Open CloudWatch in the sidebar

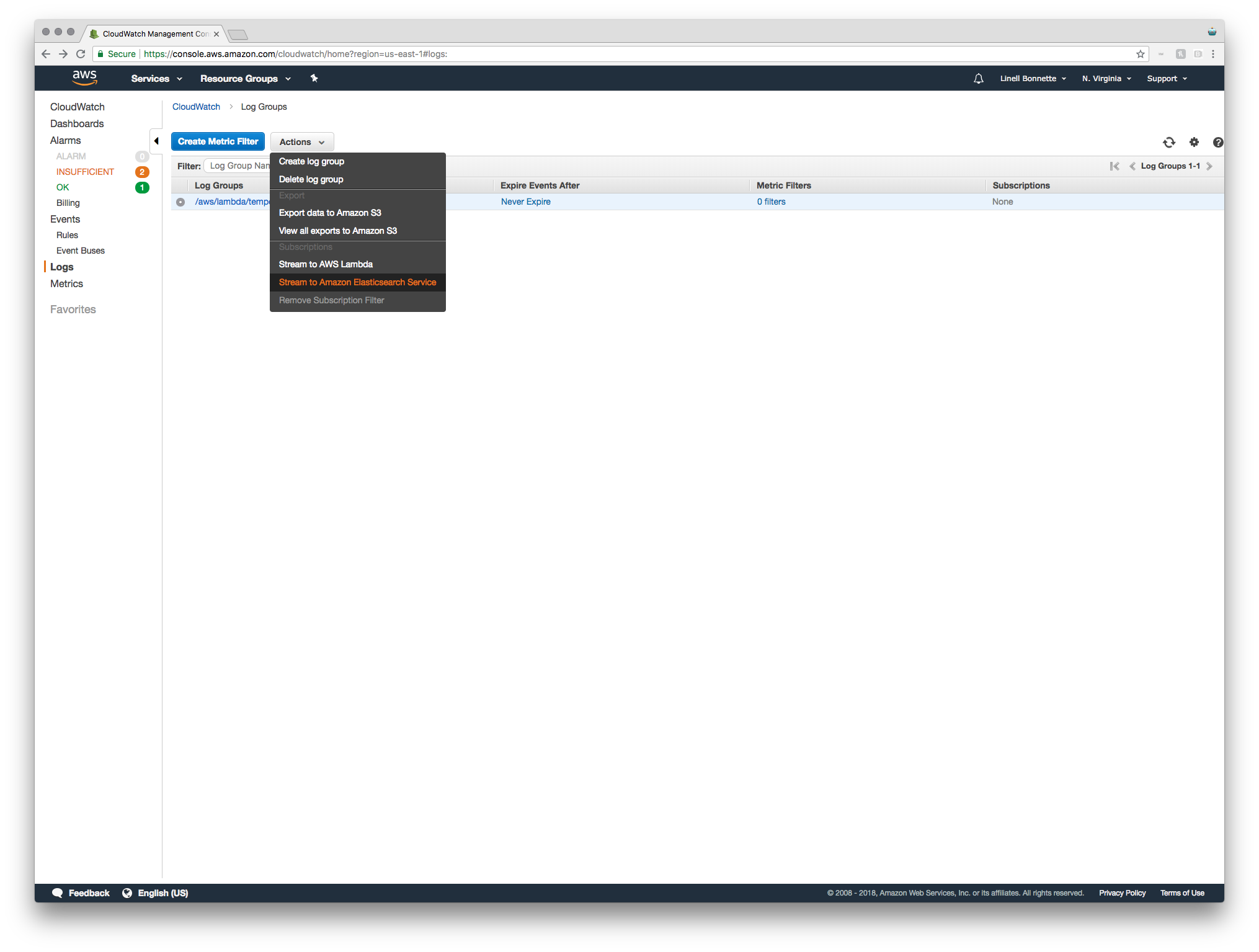pyautogui.click(x=78, y=107)
